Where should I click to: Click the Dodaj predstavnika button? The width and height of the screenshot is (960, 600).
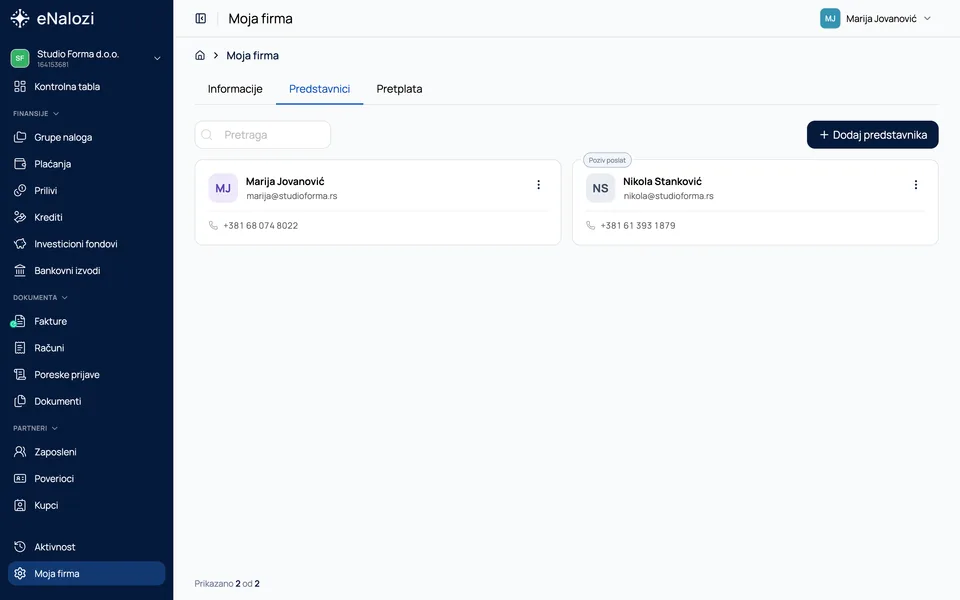coord(872,135)
